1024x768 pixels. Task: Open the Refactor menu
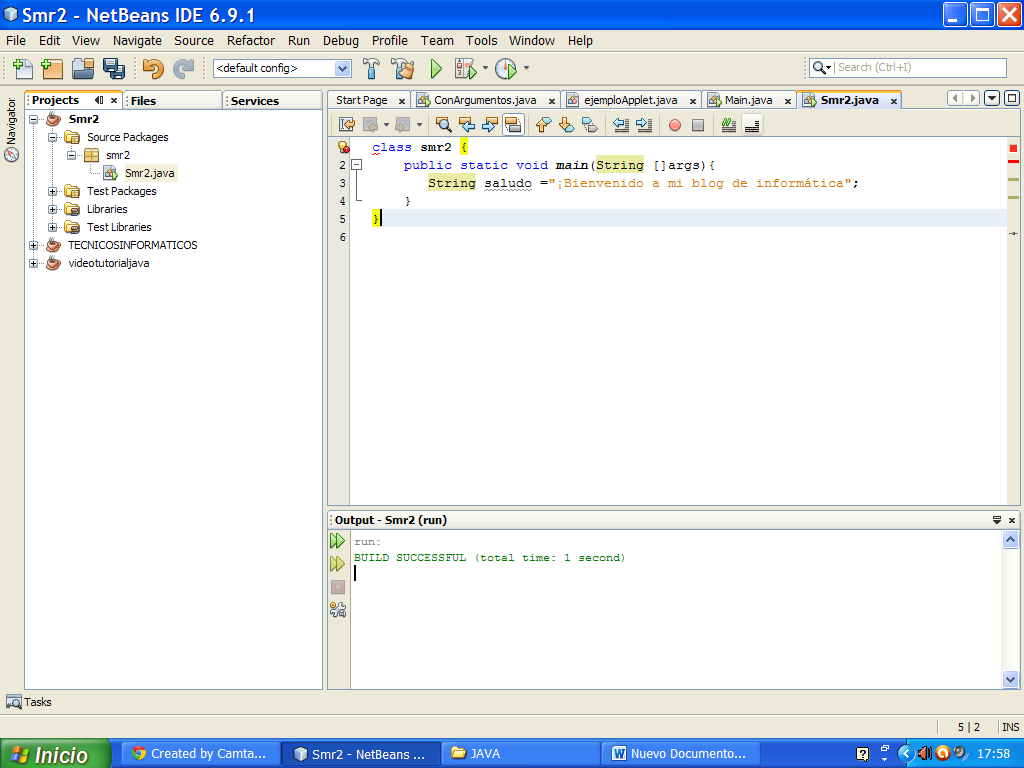[x=251, y=40]
